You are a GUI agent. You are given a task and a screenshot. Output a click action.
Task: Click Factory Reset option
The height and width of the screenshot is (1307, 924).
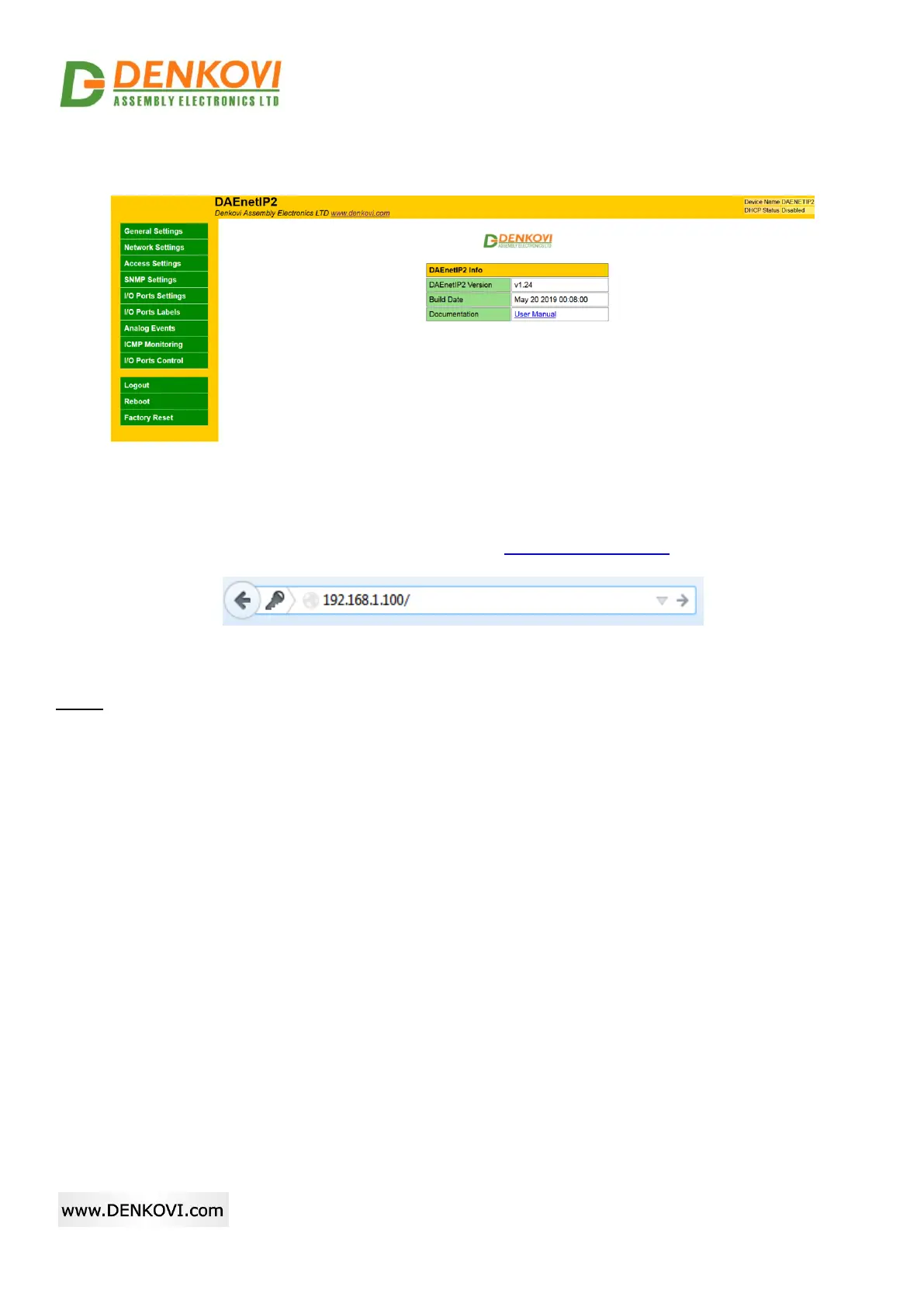point(164,418)
